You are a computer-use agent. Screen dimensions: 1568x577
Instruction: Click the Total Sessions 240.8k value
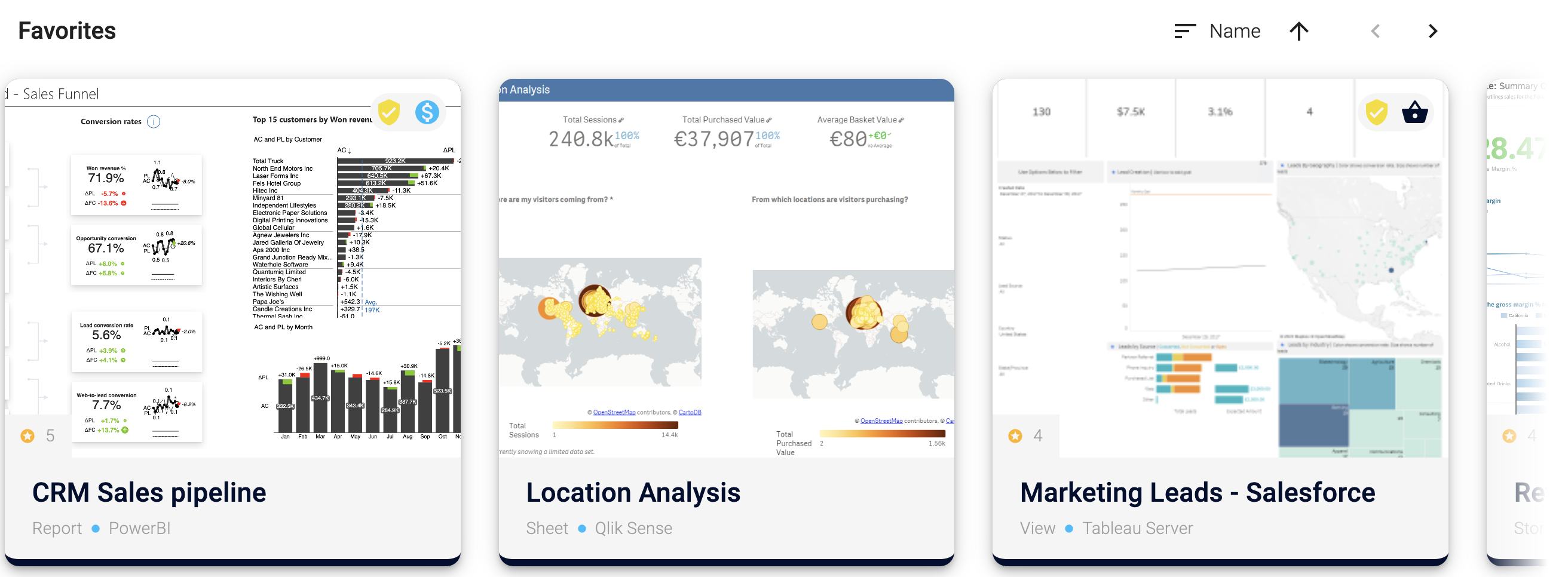point(581,139)
